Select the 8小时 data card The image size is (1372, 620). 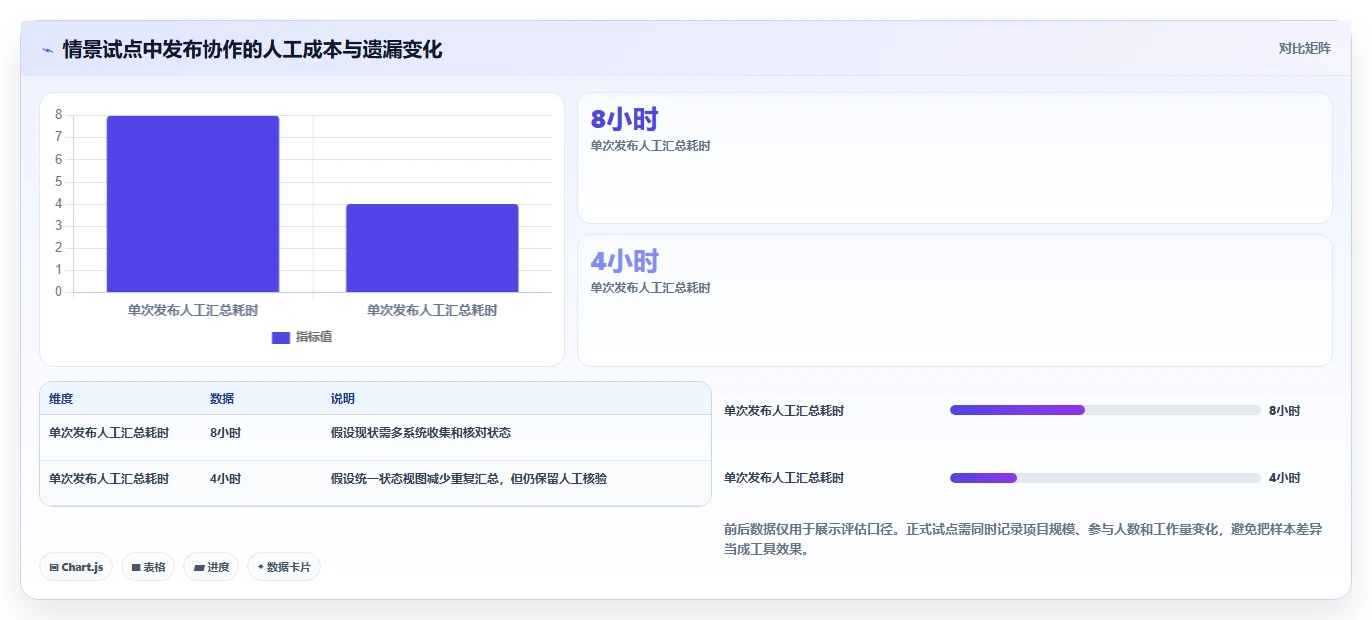click(955, 158)
